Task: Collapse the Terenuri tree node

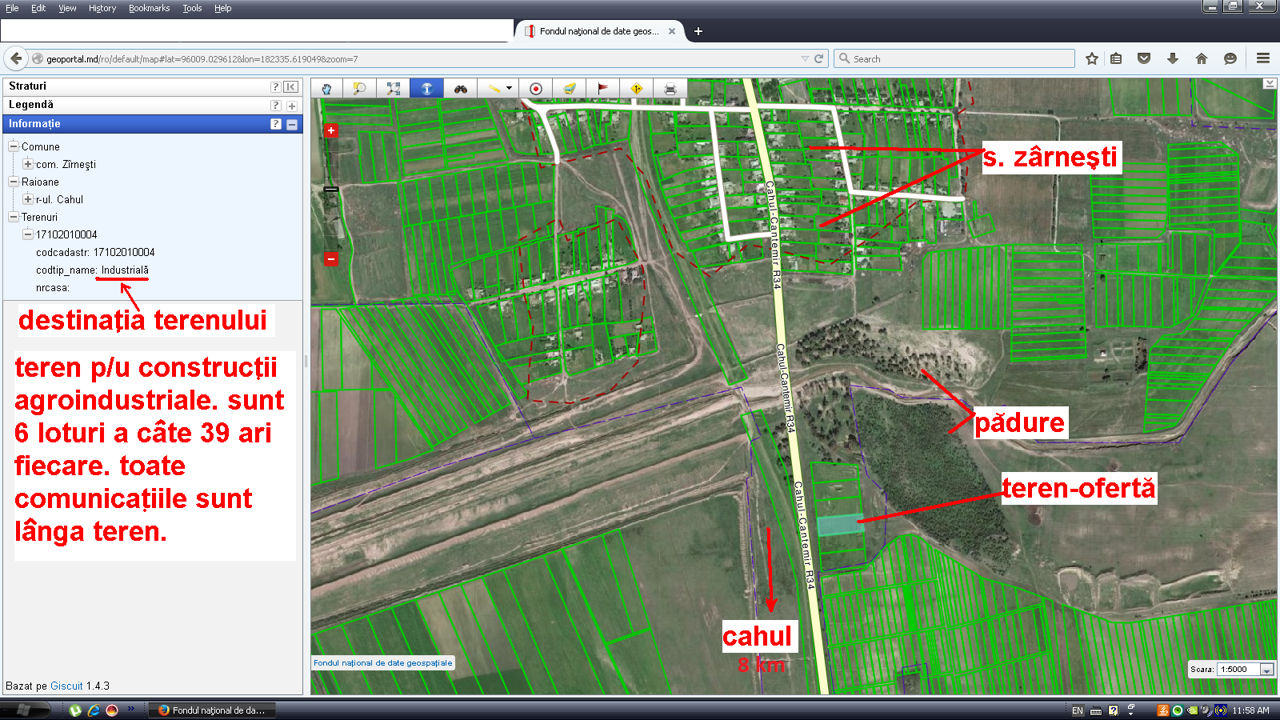Action: click(14, 216)
